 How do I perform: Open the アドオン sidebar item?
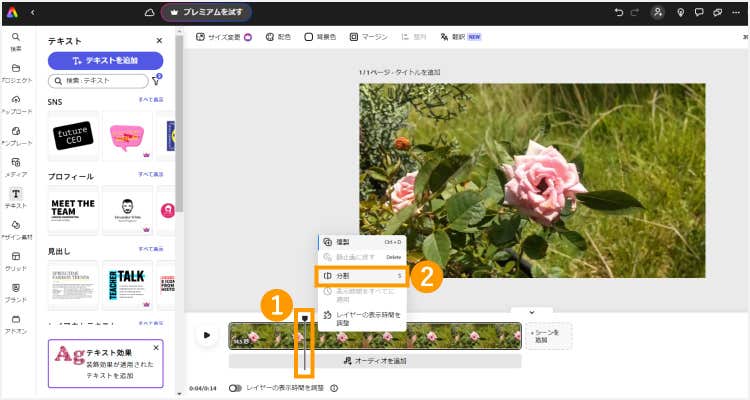16,324
